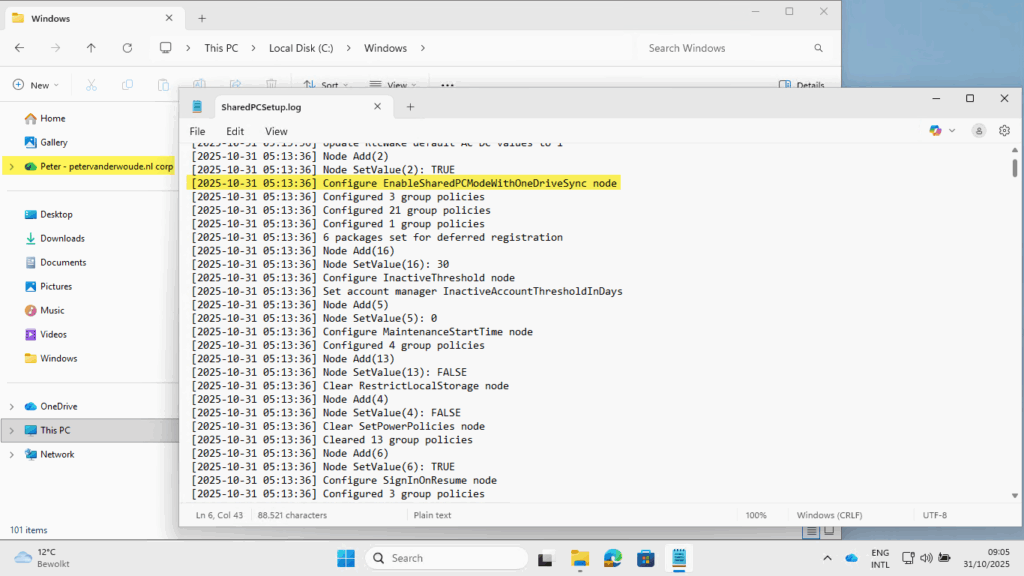Image resolution: width=1024 pixels, height=576 pixels.
Task: Select Downloads in the navigation pane
Action: [62, 238]
